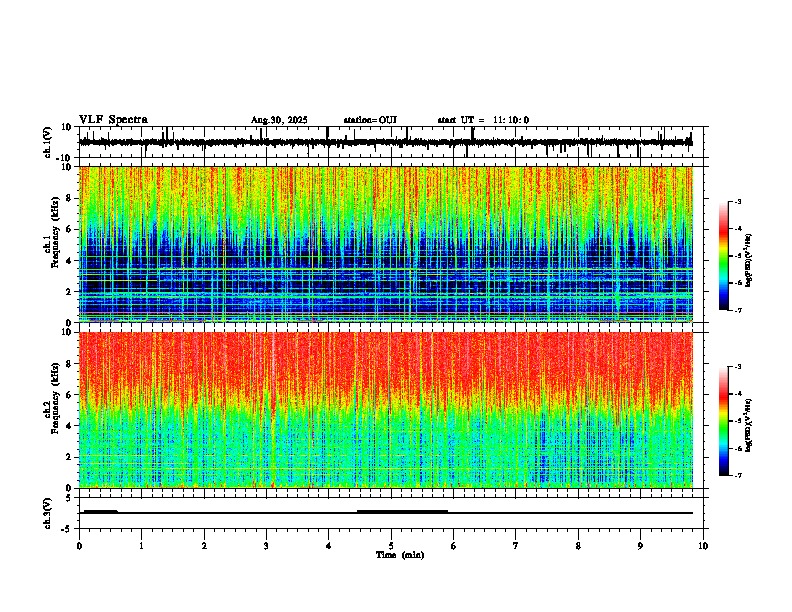Click time axis tick label 9
This screenshot has width=792, height=612.
tap(640, 546)
